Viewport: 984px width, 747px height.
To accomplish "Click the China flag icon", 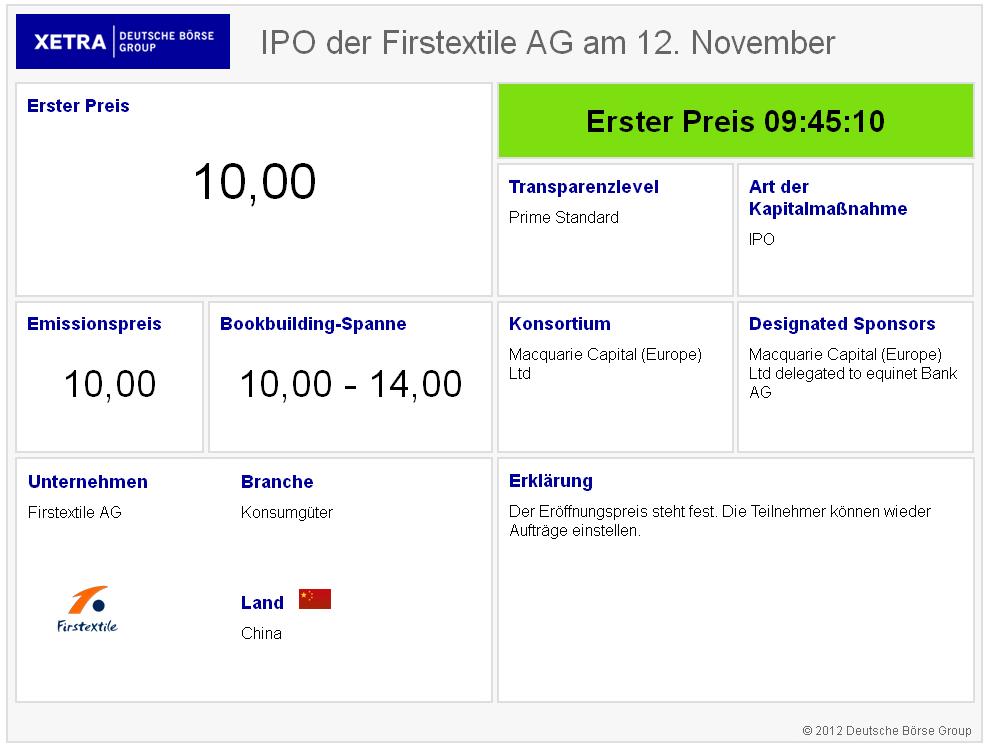I will tap(314, 599).
